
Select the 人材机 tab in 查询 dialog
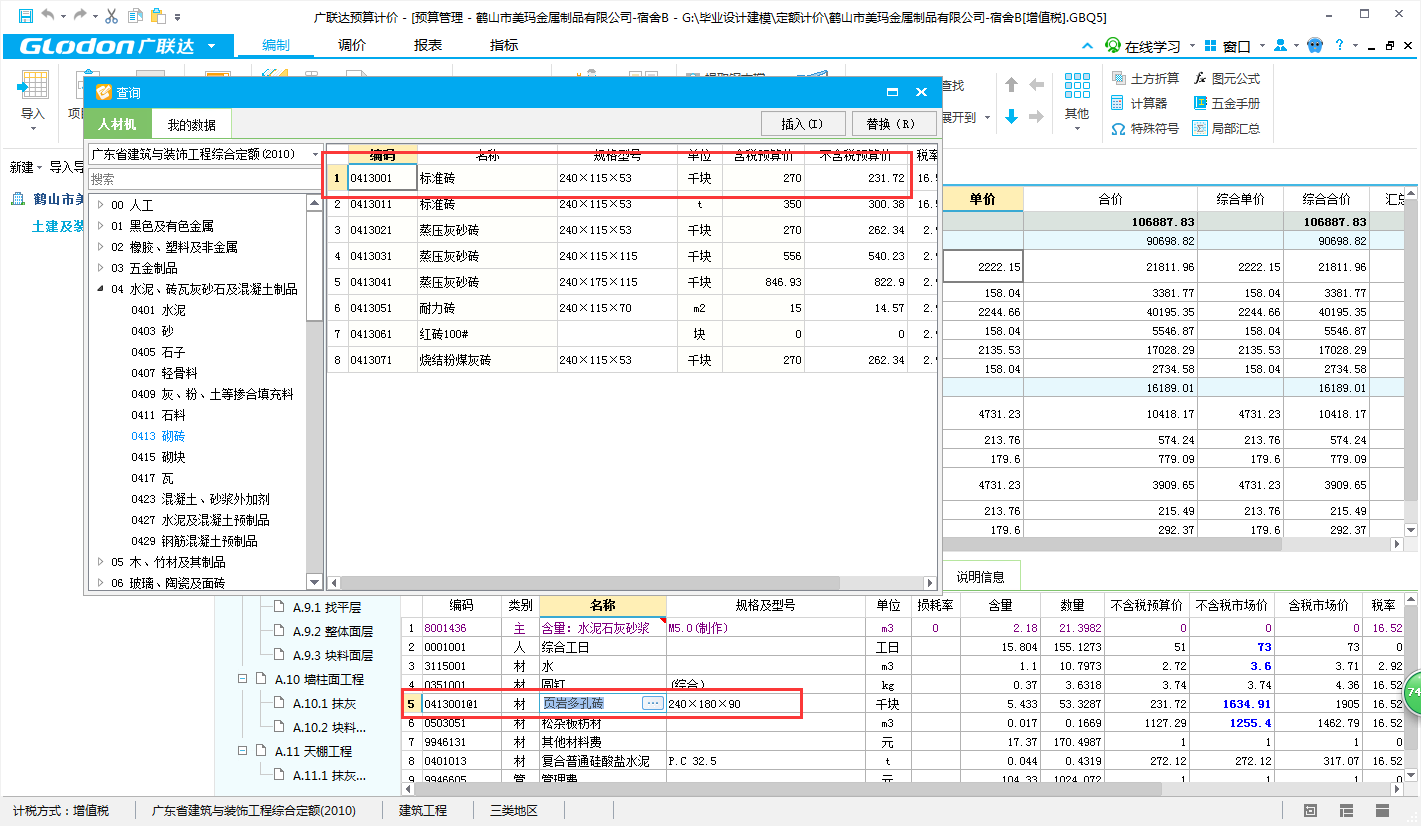coord(117,124)
